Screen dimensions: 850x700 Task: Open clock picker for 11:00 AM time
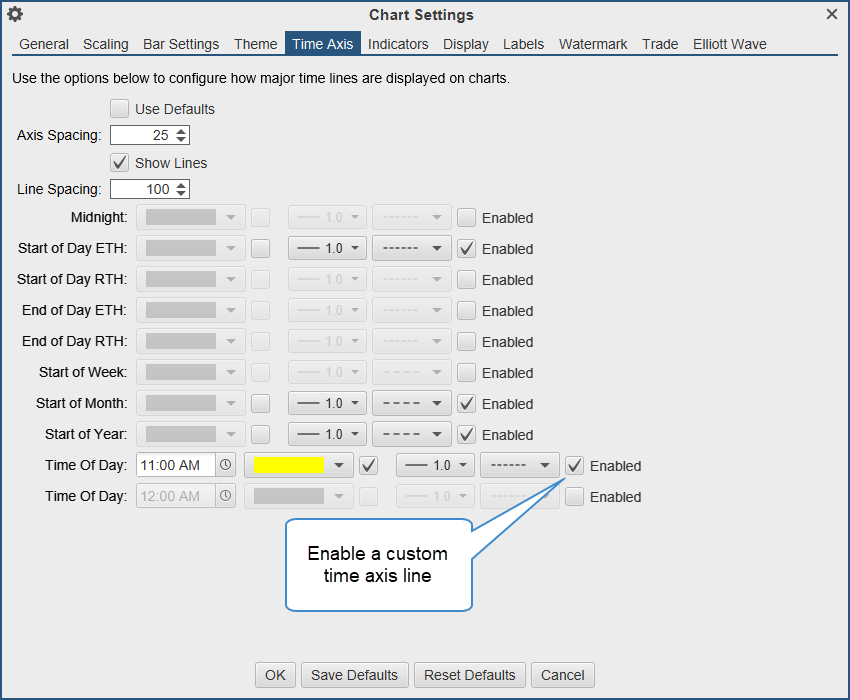[226, 465]
